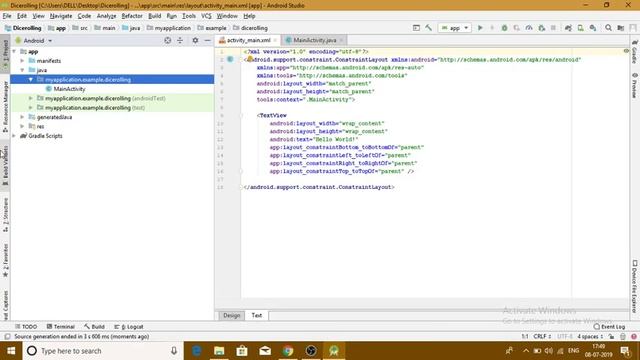The height and width of the screenshot is (360, 640).
Task: Open the Profile app gauge icon
Action: coord(529,28)
